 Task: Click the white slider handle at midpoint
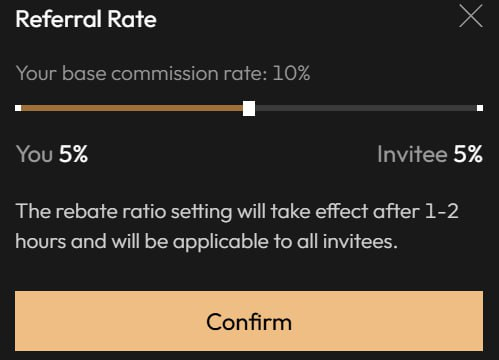pos(249,108)
